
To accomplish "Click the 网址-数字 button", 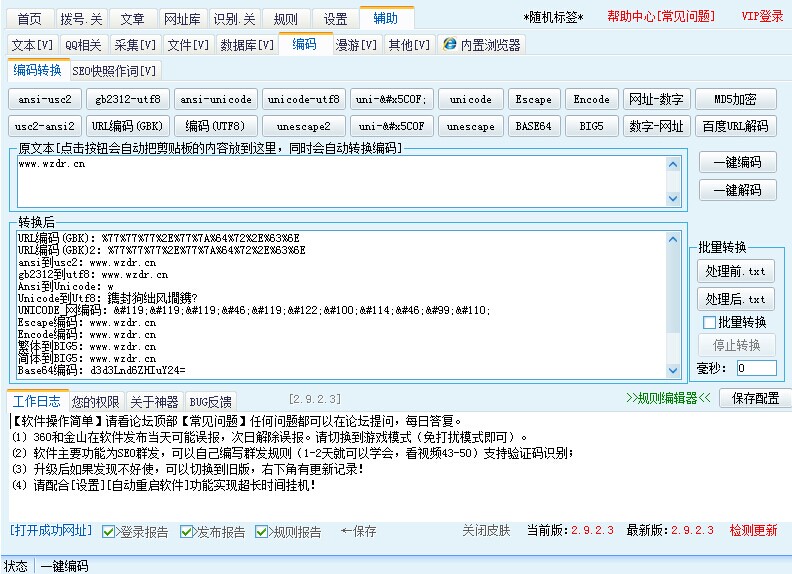I will click(656, 99).
